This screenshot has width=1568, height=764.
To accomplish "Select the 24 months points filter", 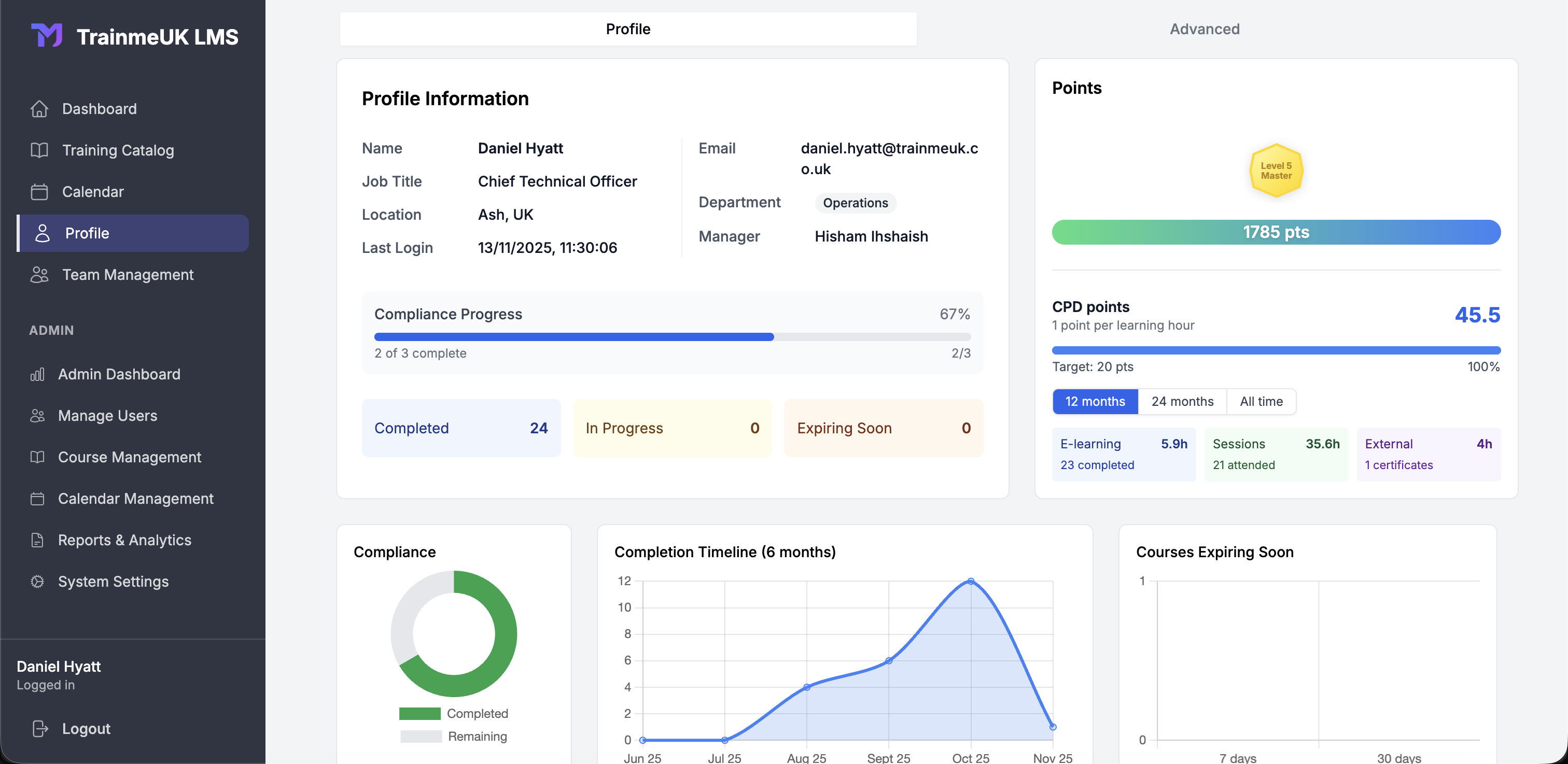I will point(1182,402).
